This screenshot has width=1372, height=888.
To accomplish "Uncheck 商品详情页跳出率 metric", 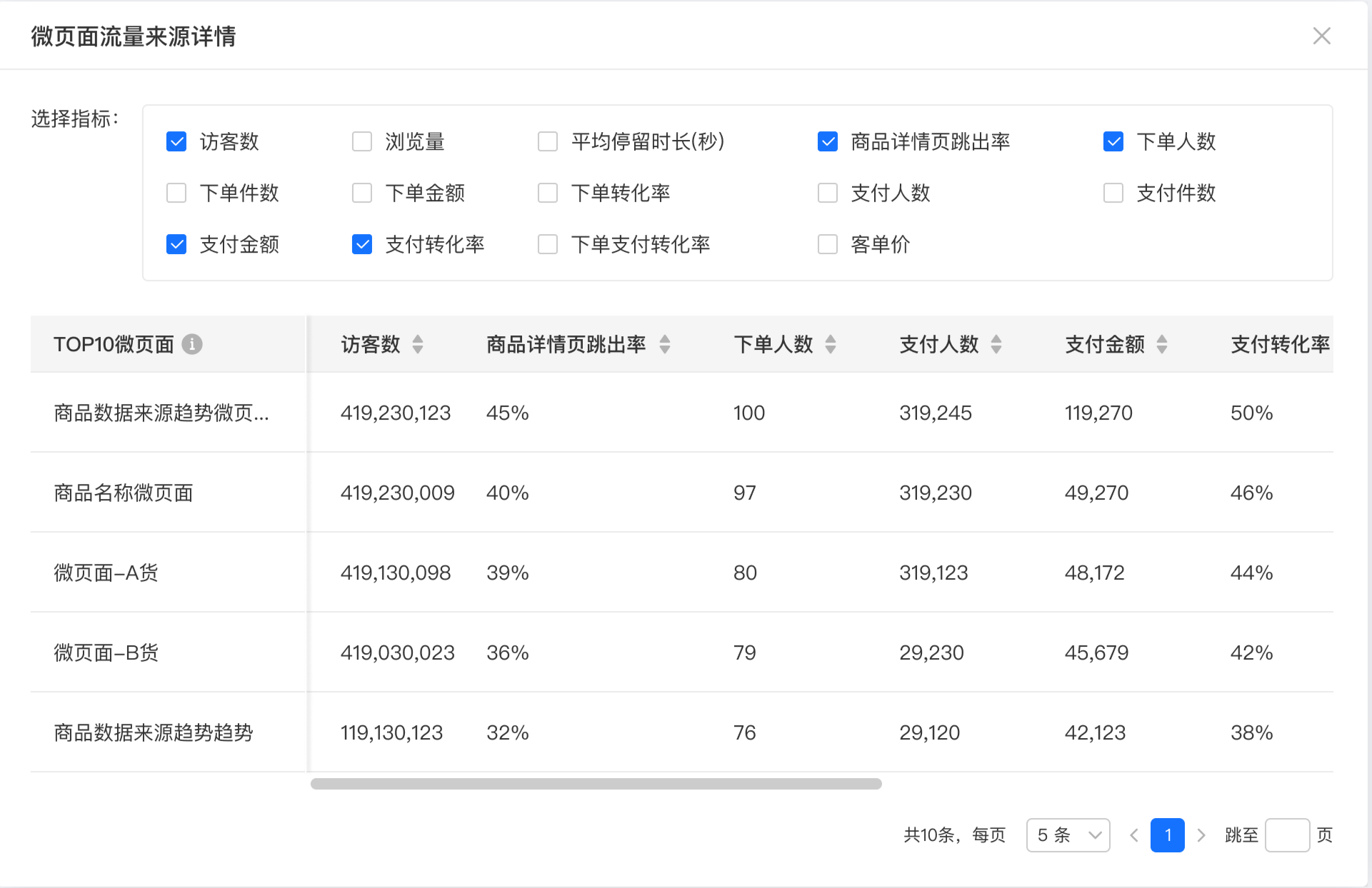I will coord(828,141).
